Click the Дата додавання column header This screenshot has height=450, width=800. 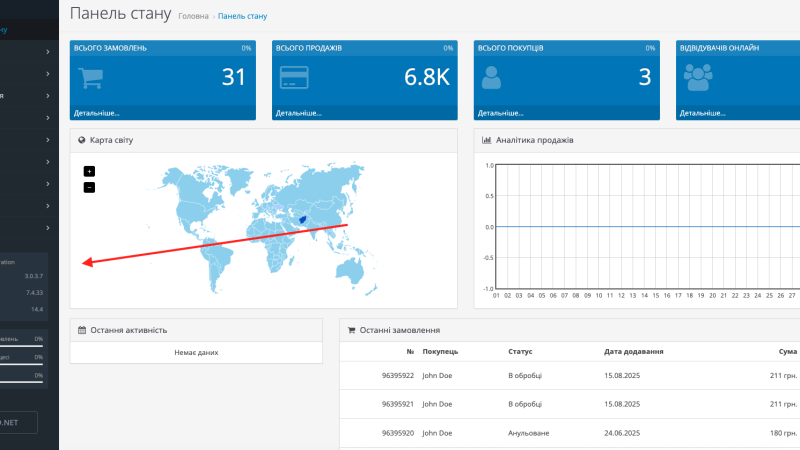[x=634, y=352]
